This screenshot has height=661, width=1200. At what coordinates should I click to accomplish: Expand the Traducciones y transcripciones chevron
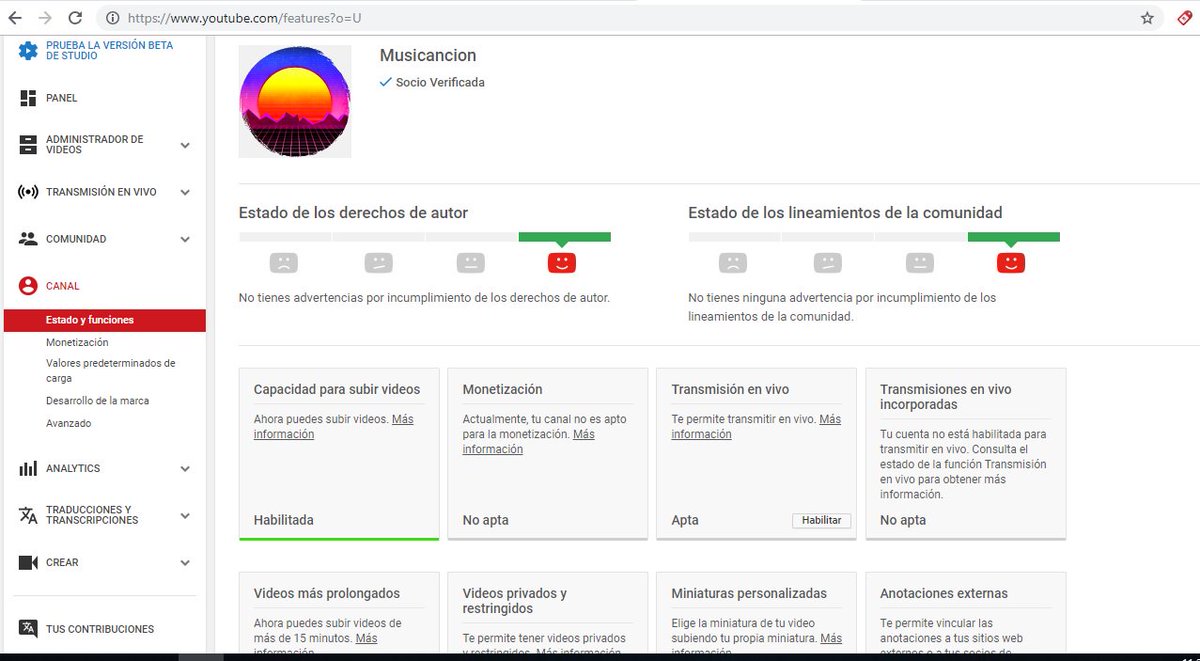(185, 515)
